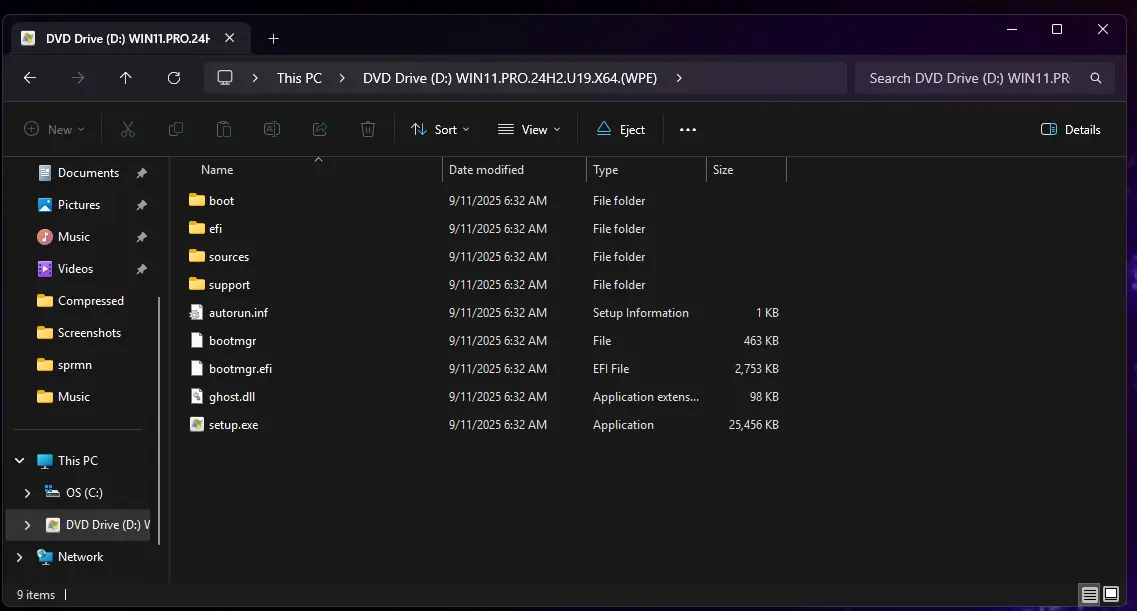Open the See more ellipsis menu
Screen dimensions: 1137x611
(x=687, y=129)
